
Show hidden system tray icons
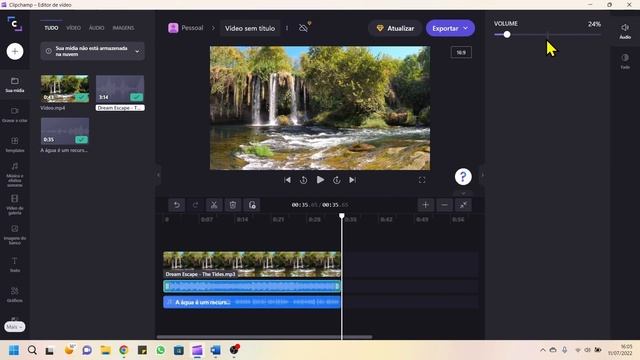[543, 350]
